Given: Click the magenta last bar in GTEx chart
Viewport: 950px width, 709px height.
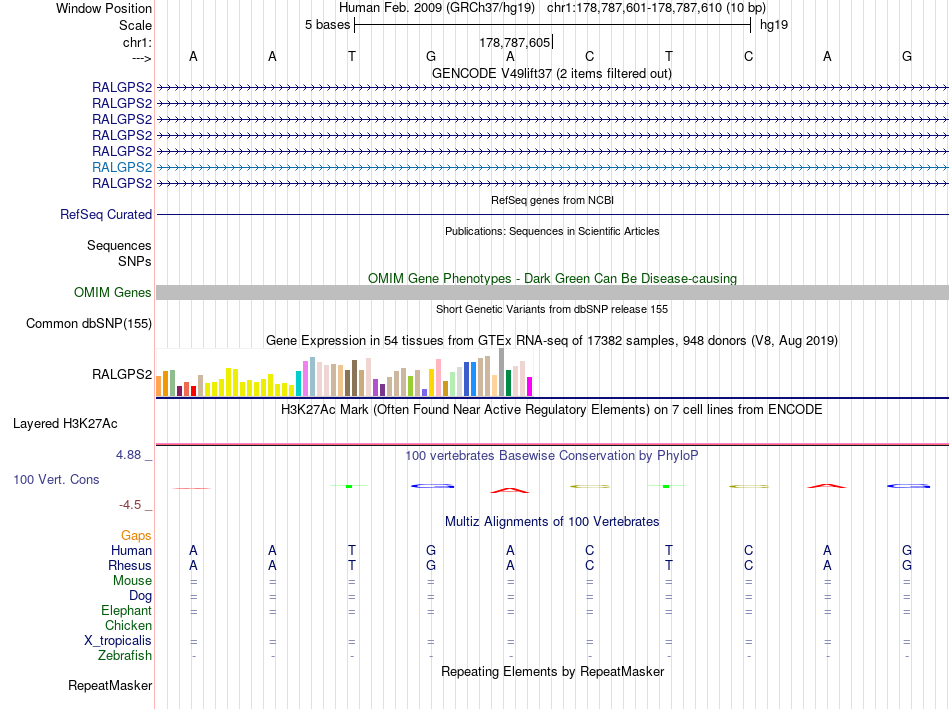Looking at the screenshot, I should pyautogui.click(x=529, y=387).
